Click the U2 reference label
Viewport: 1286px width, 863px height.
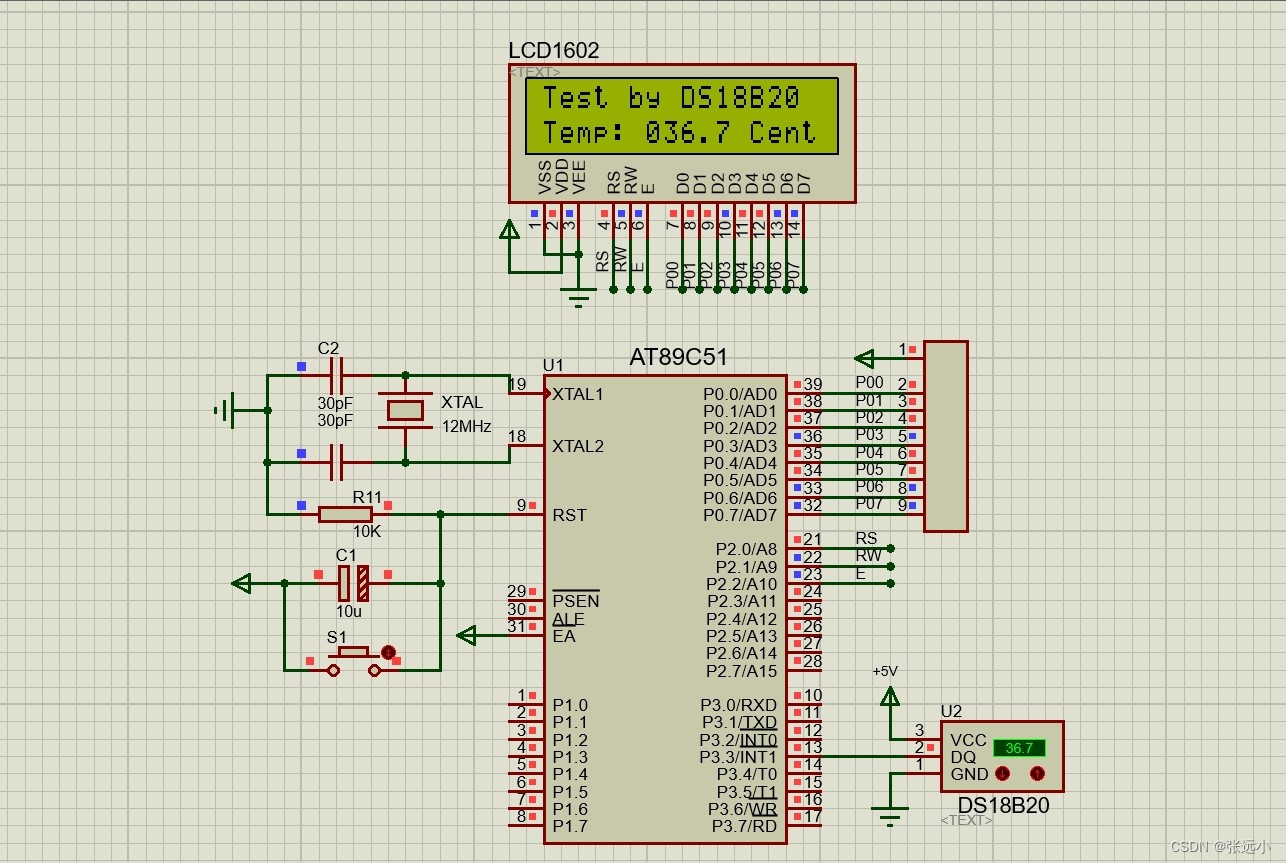951,711
